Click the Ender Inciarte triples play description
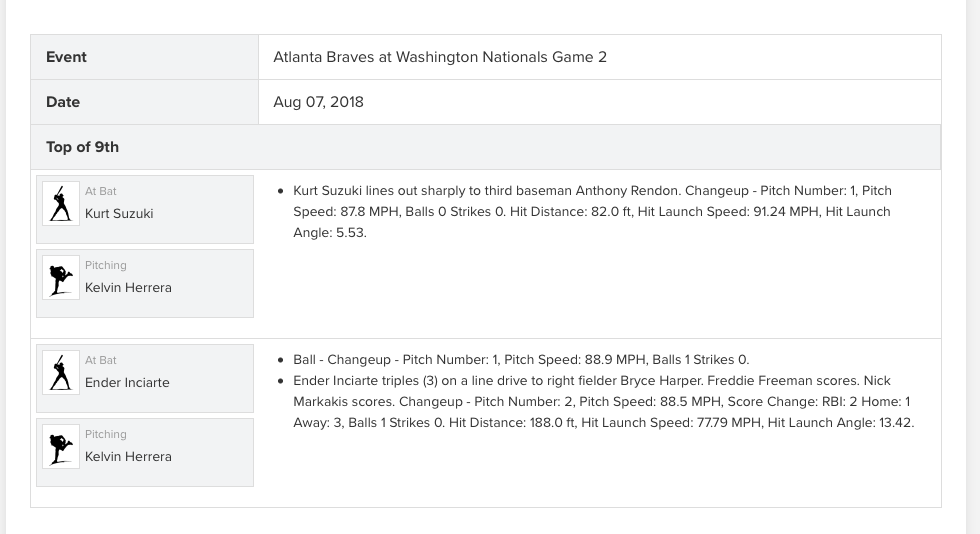This screenshot has width=980, height=534. point(604,401)
